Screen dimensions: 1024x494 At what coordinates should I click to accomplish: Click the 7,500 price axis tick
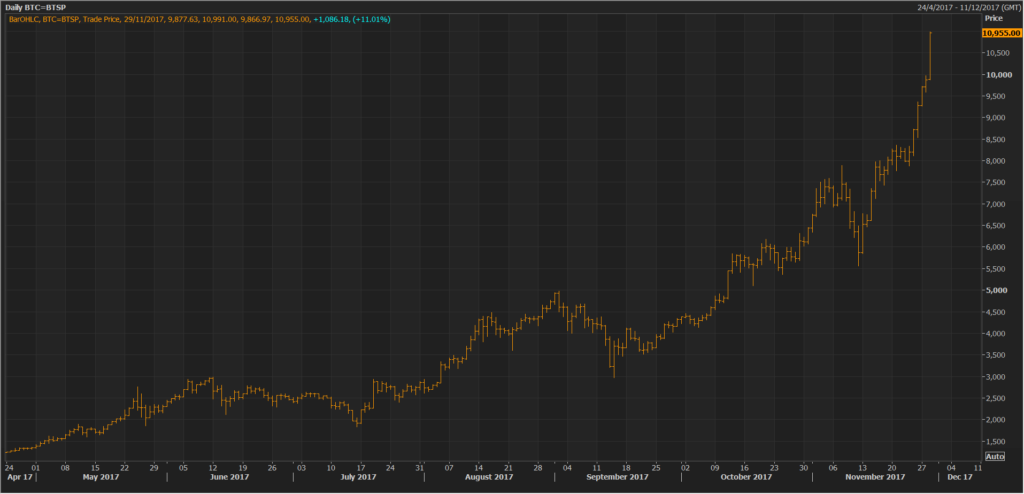point(997,183)
